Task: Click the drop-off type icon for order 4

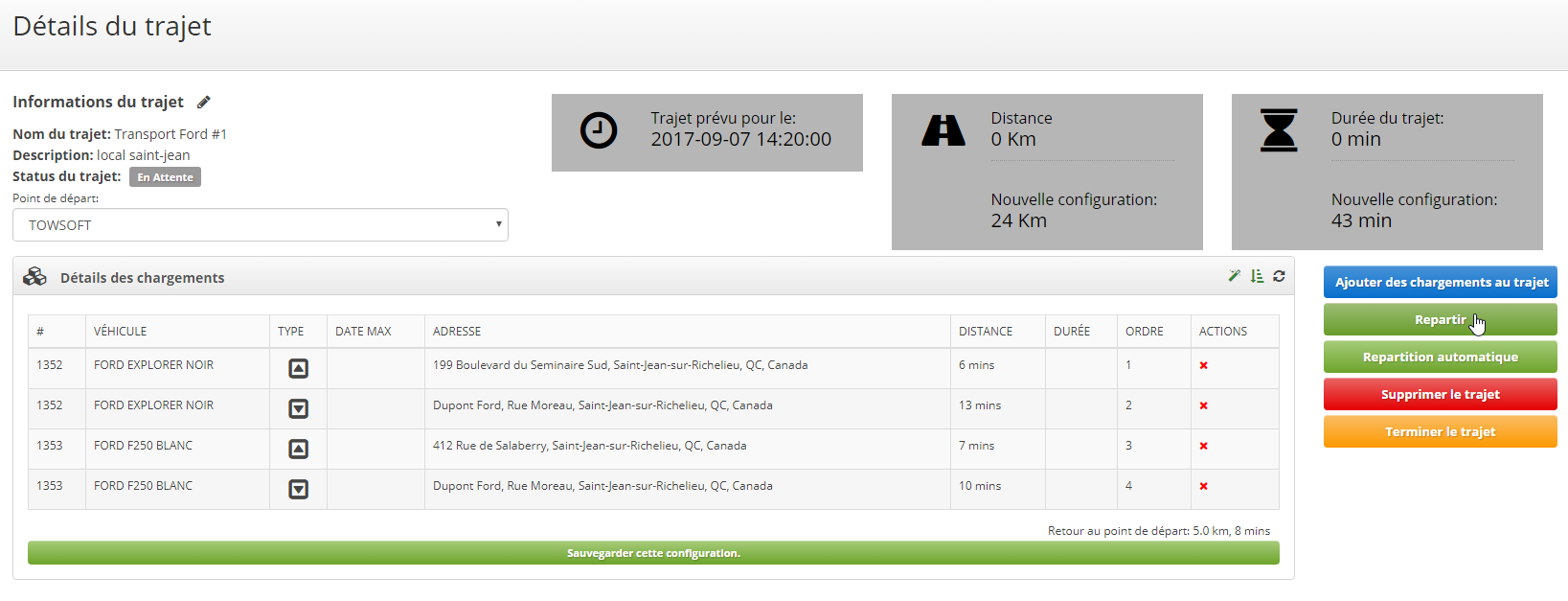Action: 299,489
